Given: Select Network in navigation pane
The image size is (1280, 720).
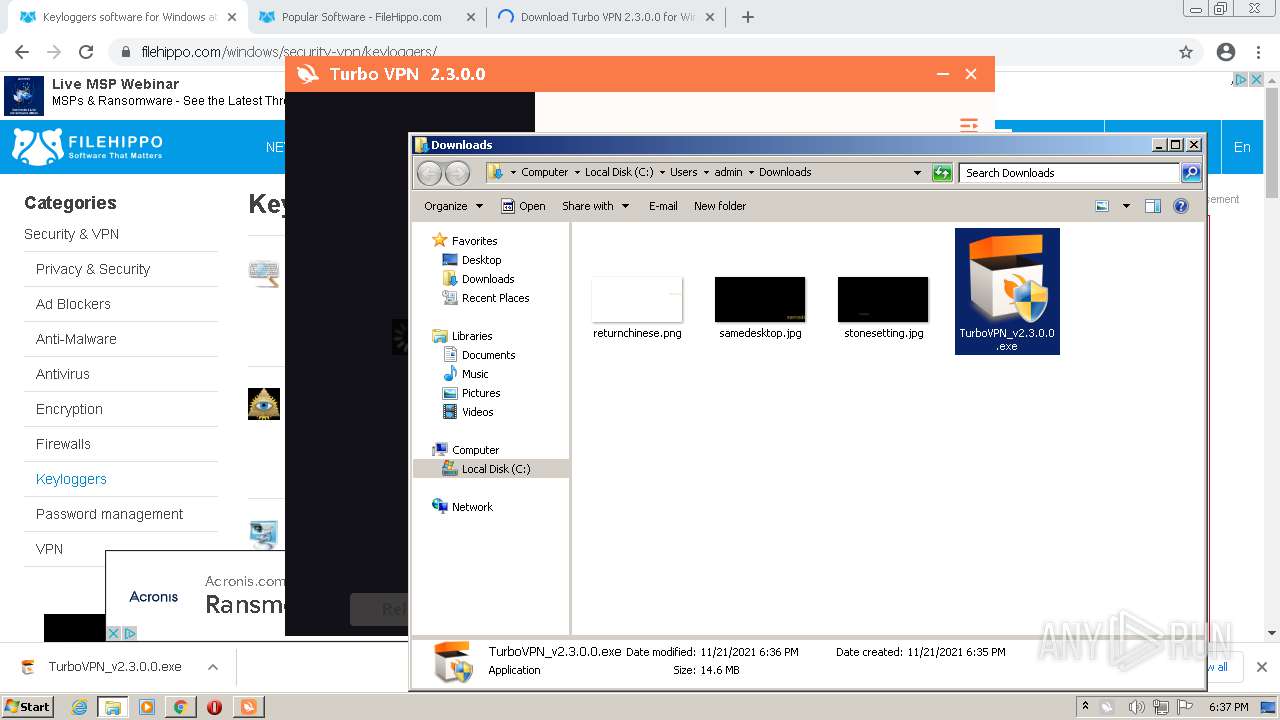Looking at the screenshot, I should (x=472, y=507).
